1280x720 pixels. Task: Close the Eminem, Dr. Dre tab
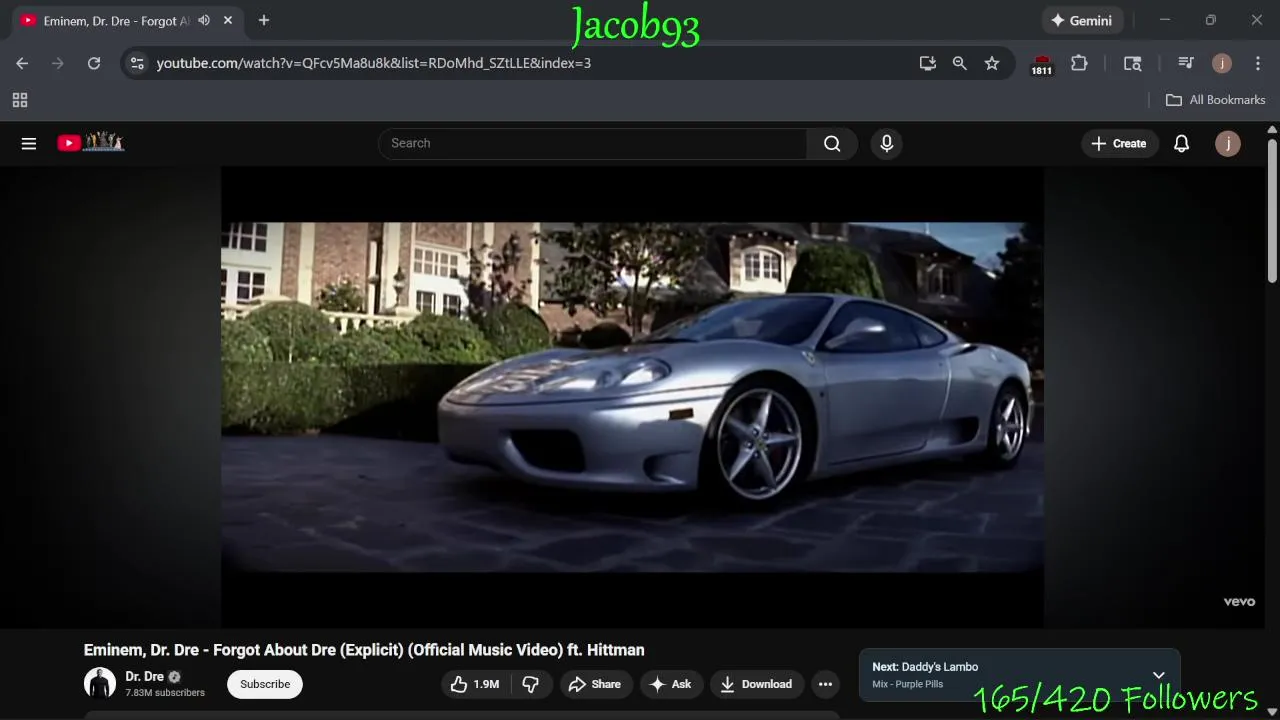(228, 20)
